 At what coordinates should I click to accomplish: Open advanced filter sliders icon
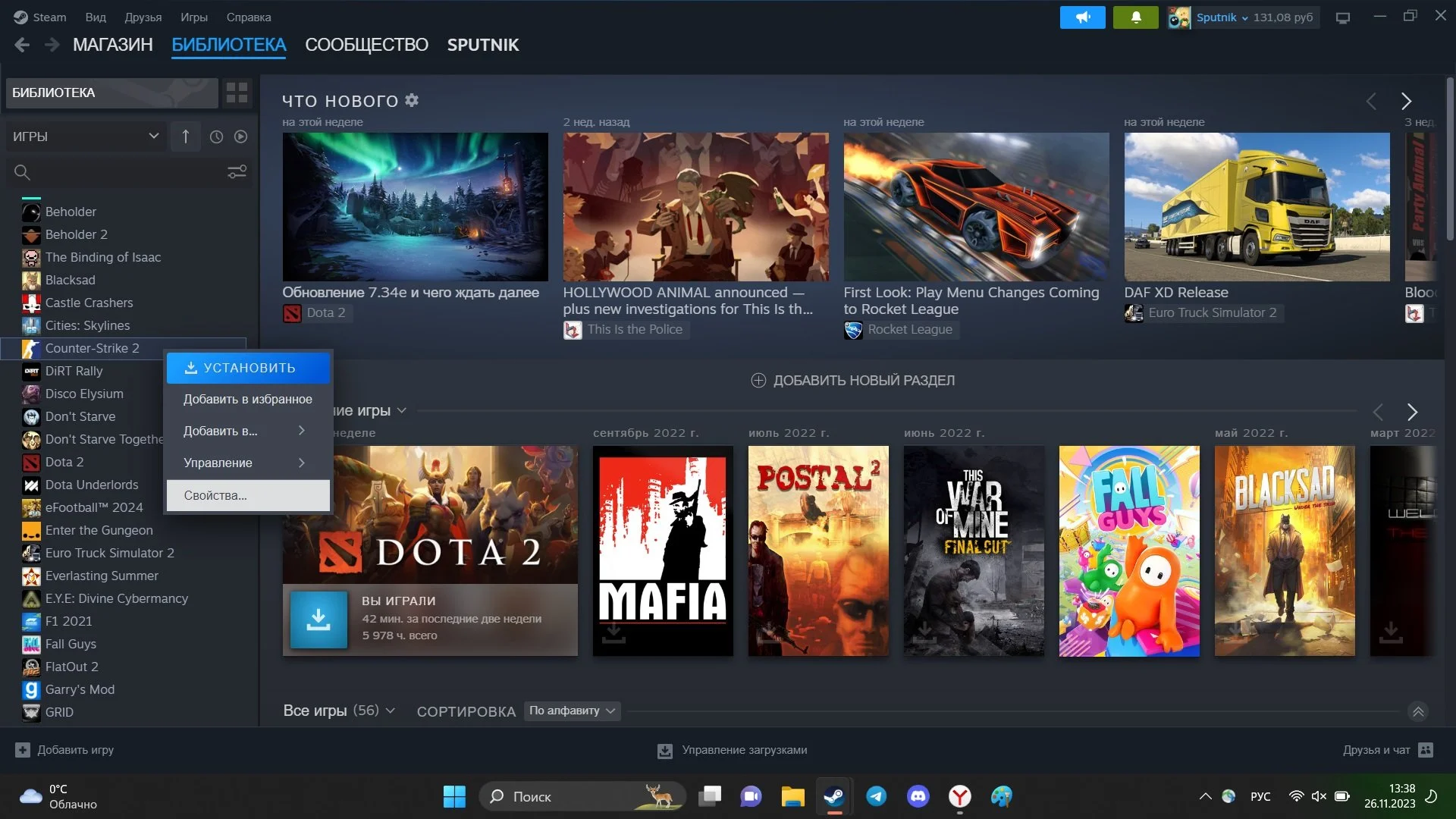[237, 172]
